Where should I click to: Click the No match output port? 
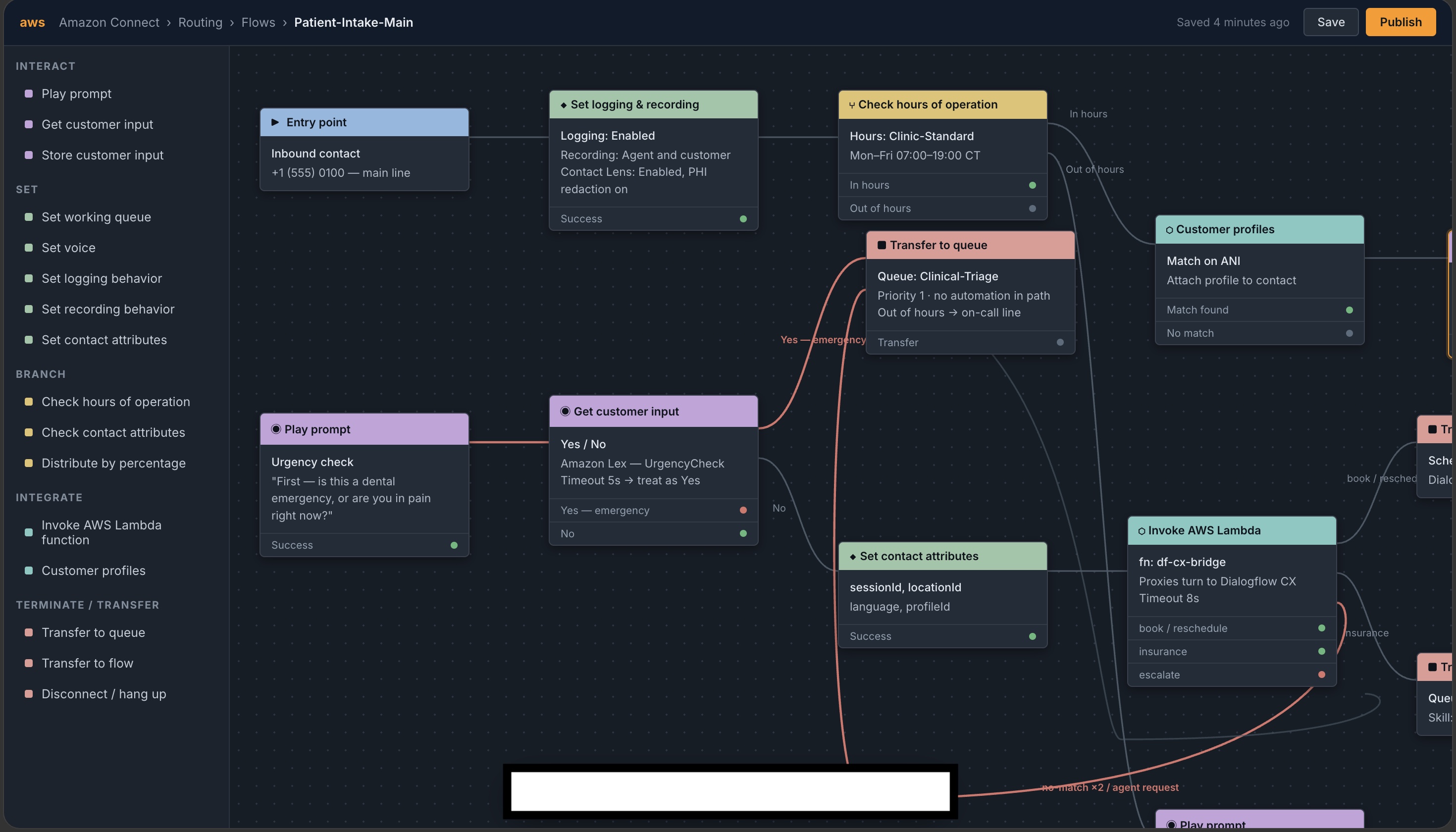click(x=1349, y=333)
